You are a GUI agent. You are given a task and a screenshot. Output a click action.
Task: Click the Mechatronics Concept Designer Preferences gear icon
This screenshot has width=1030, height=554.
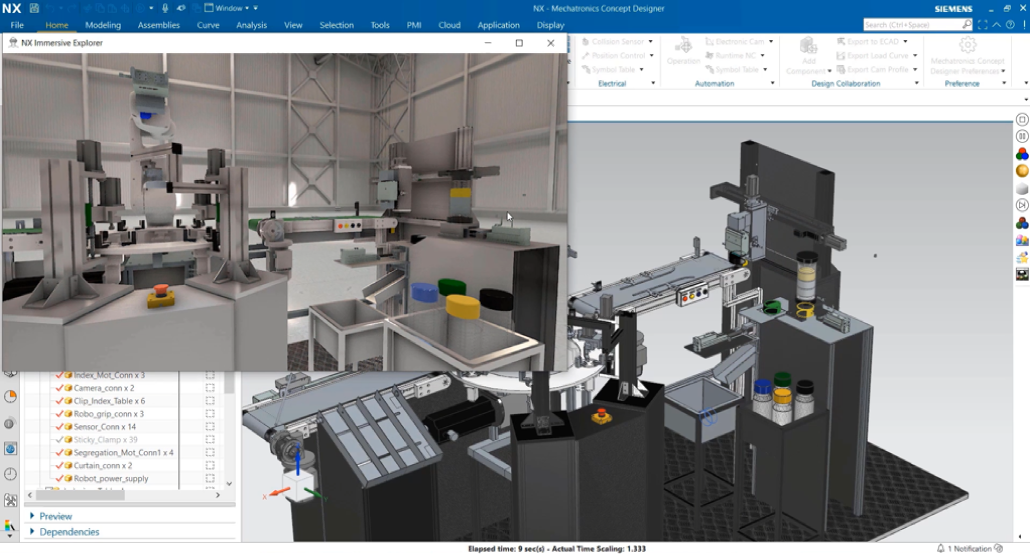967,45
